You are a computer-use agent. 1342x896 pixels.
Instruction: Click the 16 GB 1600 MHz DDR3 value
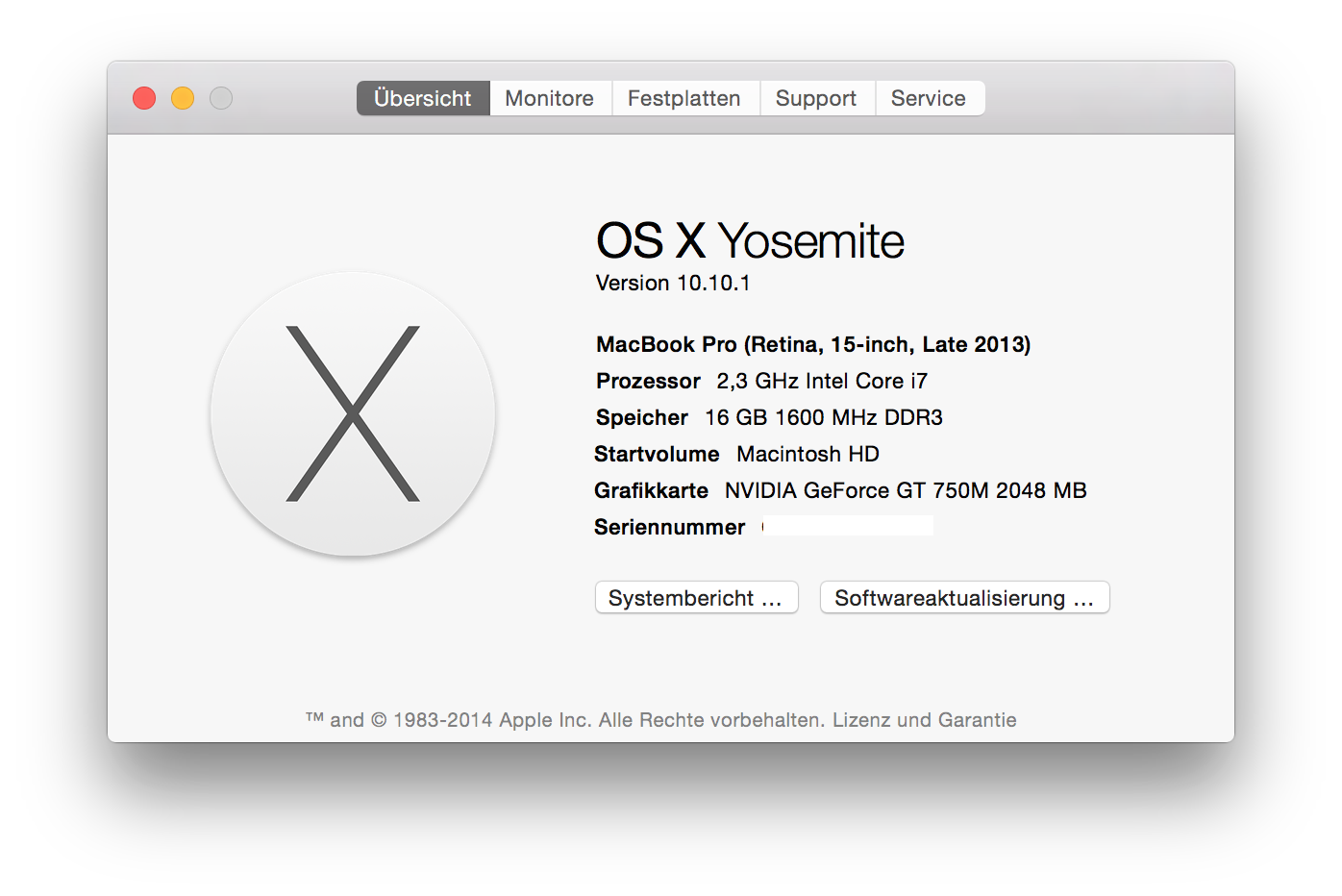pyautogui.click(x=824, y=417)
